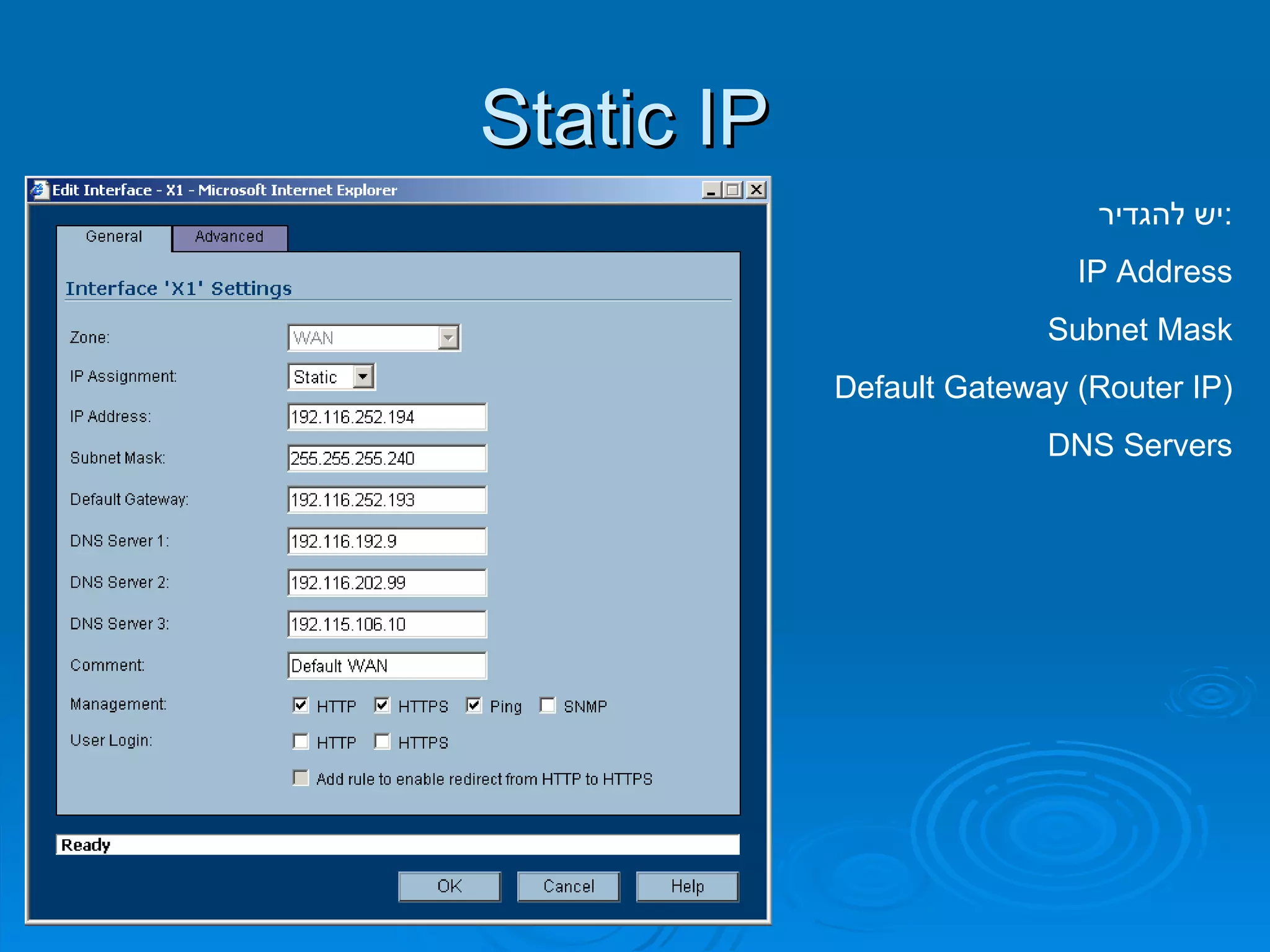Click the Comment field with Default WAN
Image resolution: width=1270 pixels, height=952 pixels.
(387, 666)
